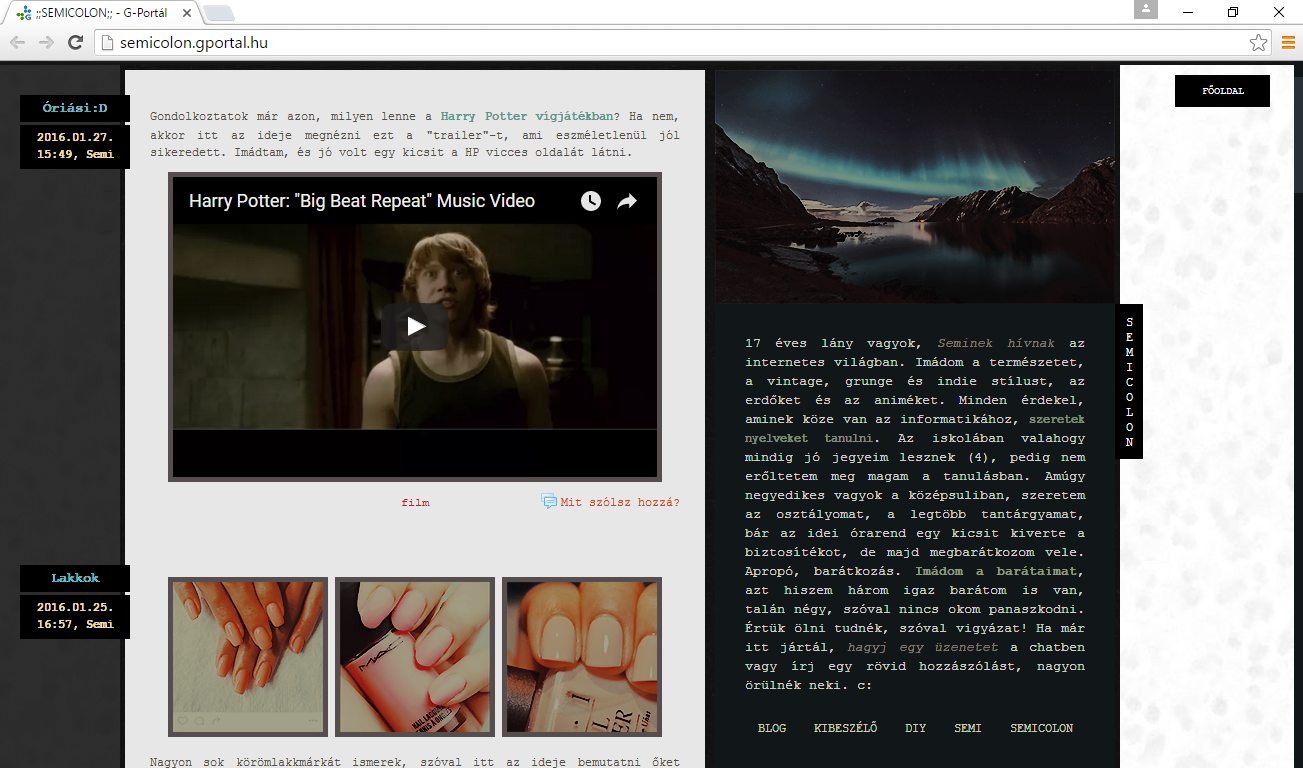Open a new browser tab
Screen dimensions: 1303x768
tap(219, 13)
